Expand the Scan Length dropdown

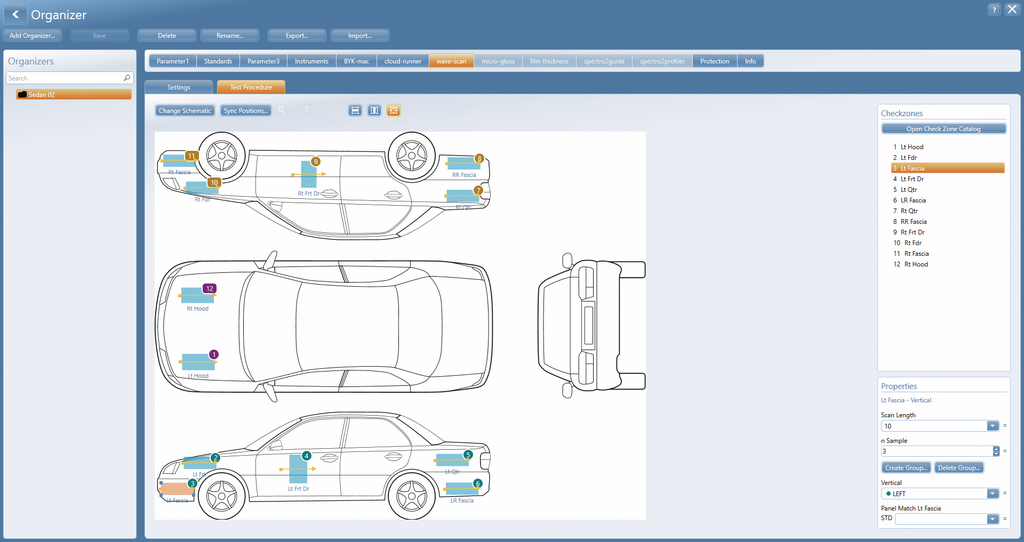[993, 426]
